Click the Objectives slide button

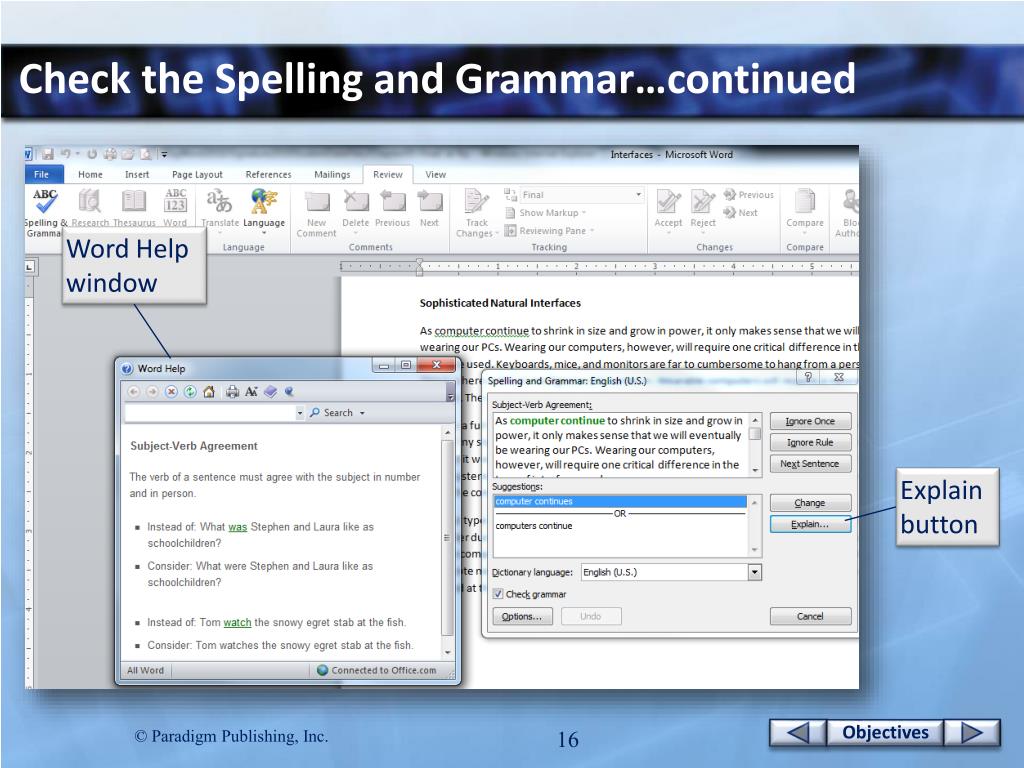coord(885,732)
